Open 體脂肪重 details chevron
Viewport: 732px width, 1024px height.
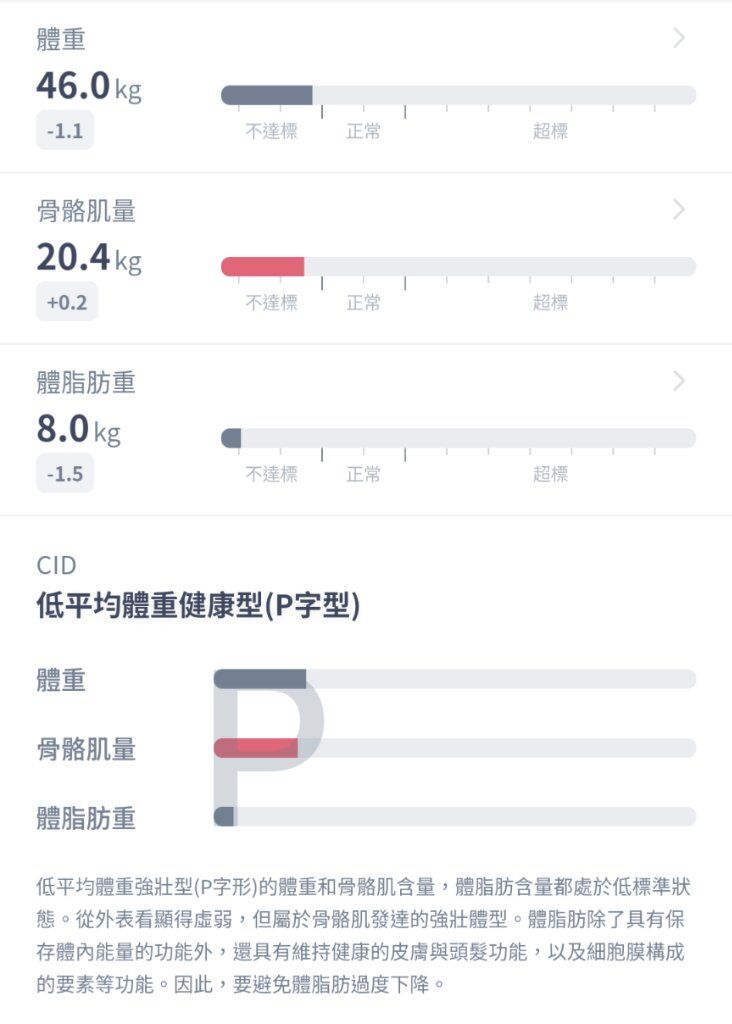click(x=678, y=381)
